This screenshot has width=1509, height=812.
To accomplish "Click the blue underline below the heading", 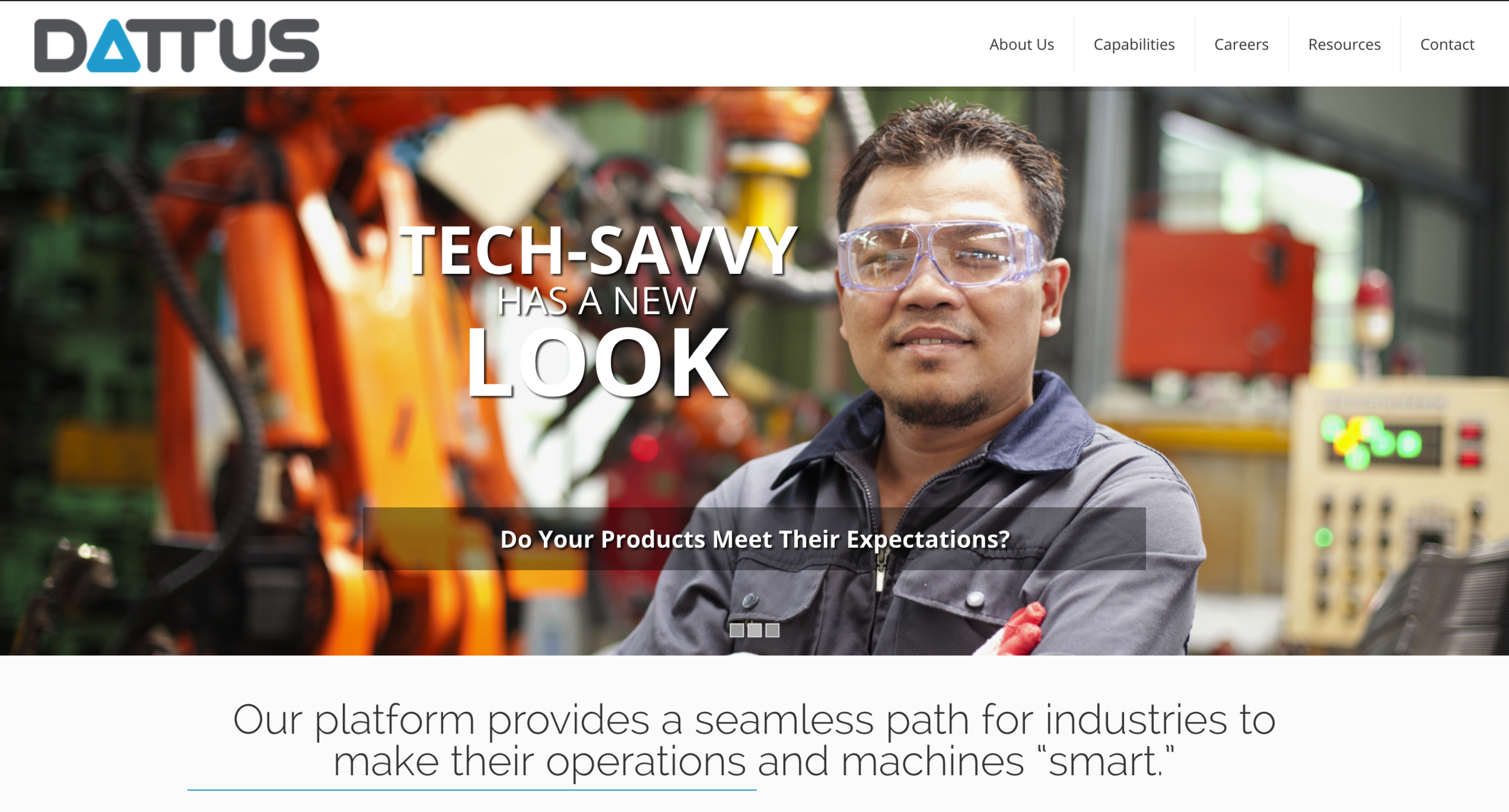I will 471,790.
